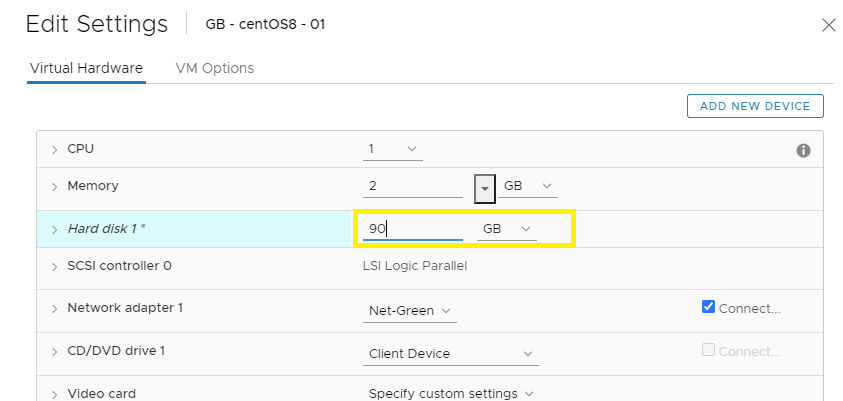Close the Edit Settings dialog

tap(828, 25)
